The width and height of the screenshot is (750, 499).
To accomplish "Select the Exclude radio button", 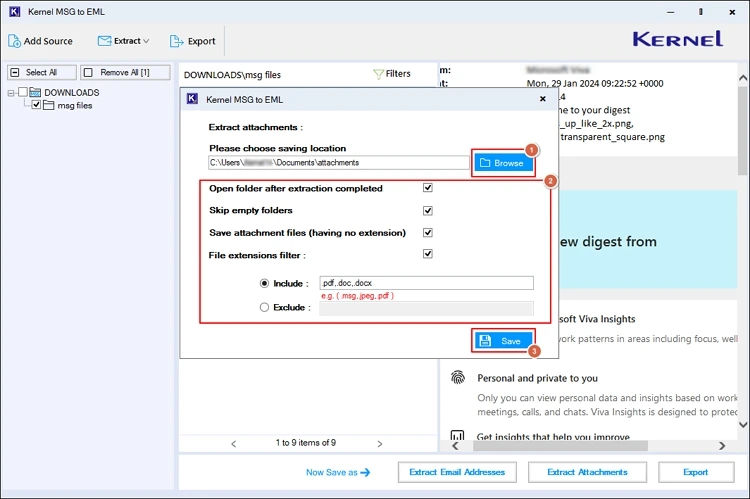I will (264, 307).
